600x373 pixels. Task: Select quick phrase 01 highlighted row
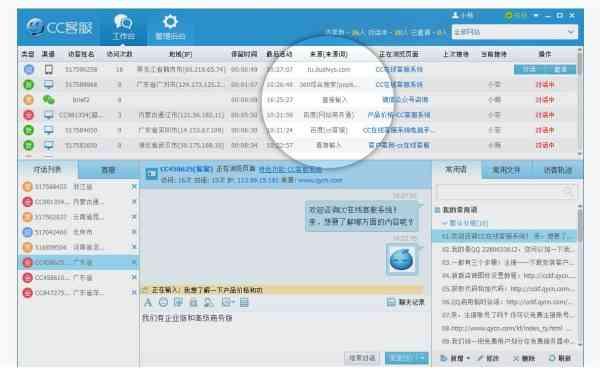[504, 236]
